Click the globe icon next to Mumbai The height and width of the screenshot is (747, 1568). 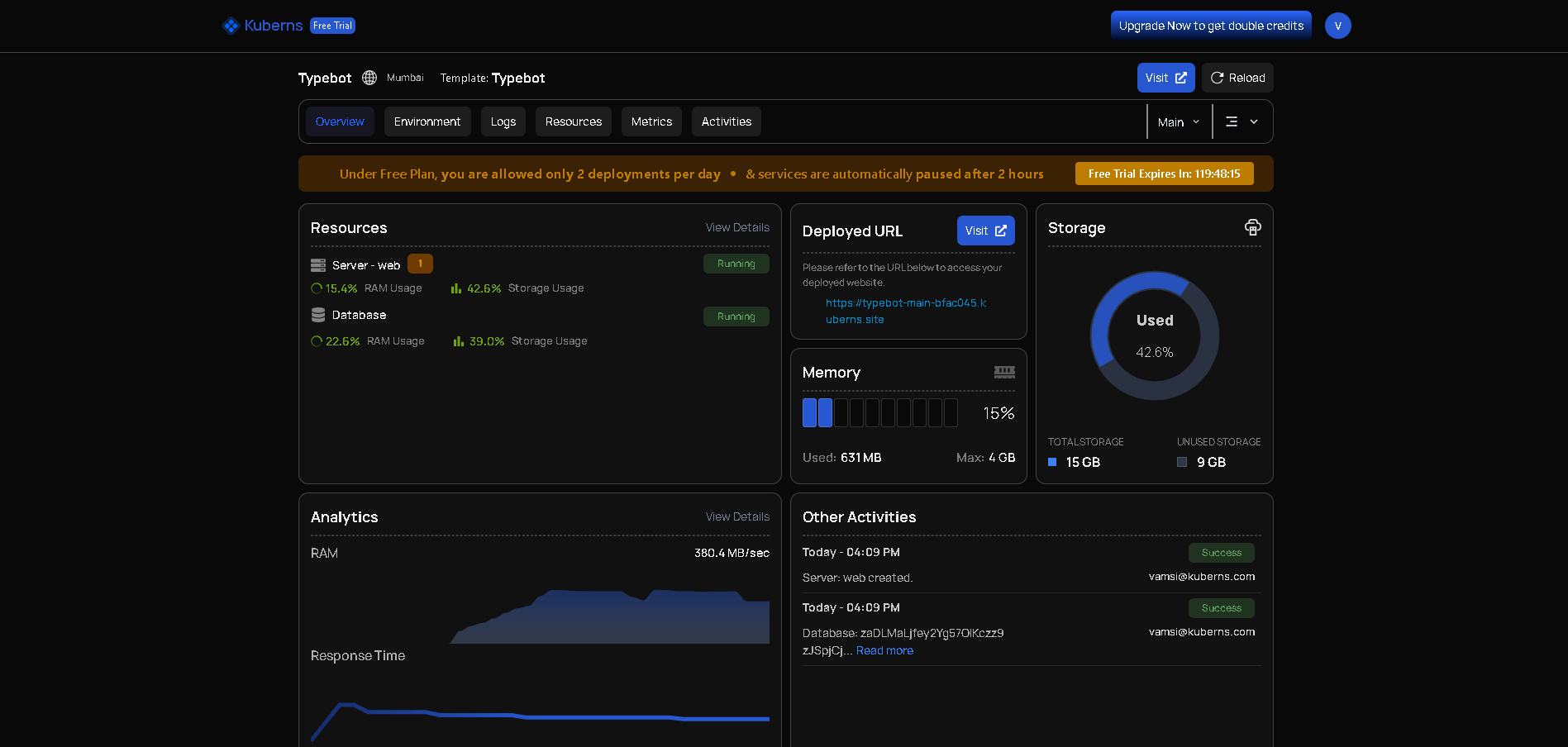(x=369, y=77)
